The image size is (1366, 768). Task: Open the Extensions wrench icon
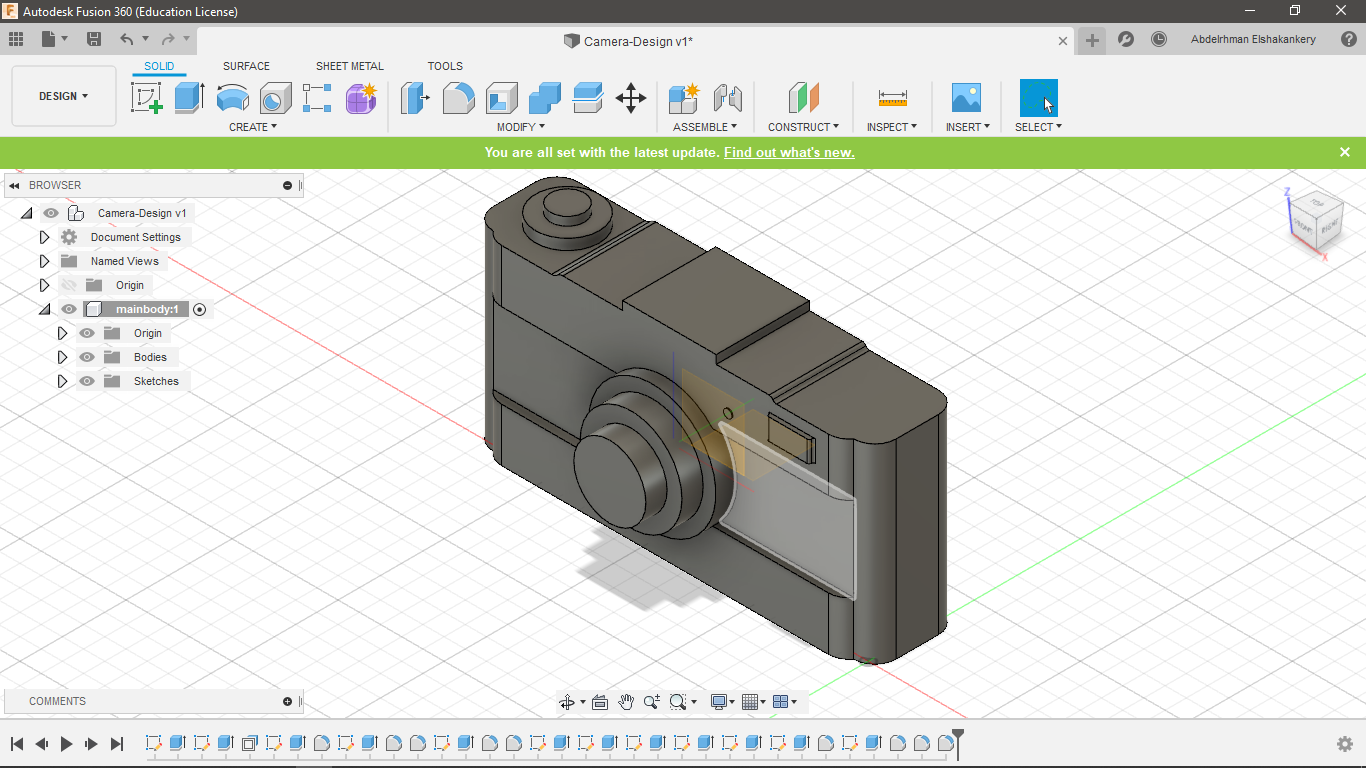[x=1125, y=39]
